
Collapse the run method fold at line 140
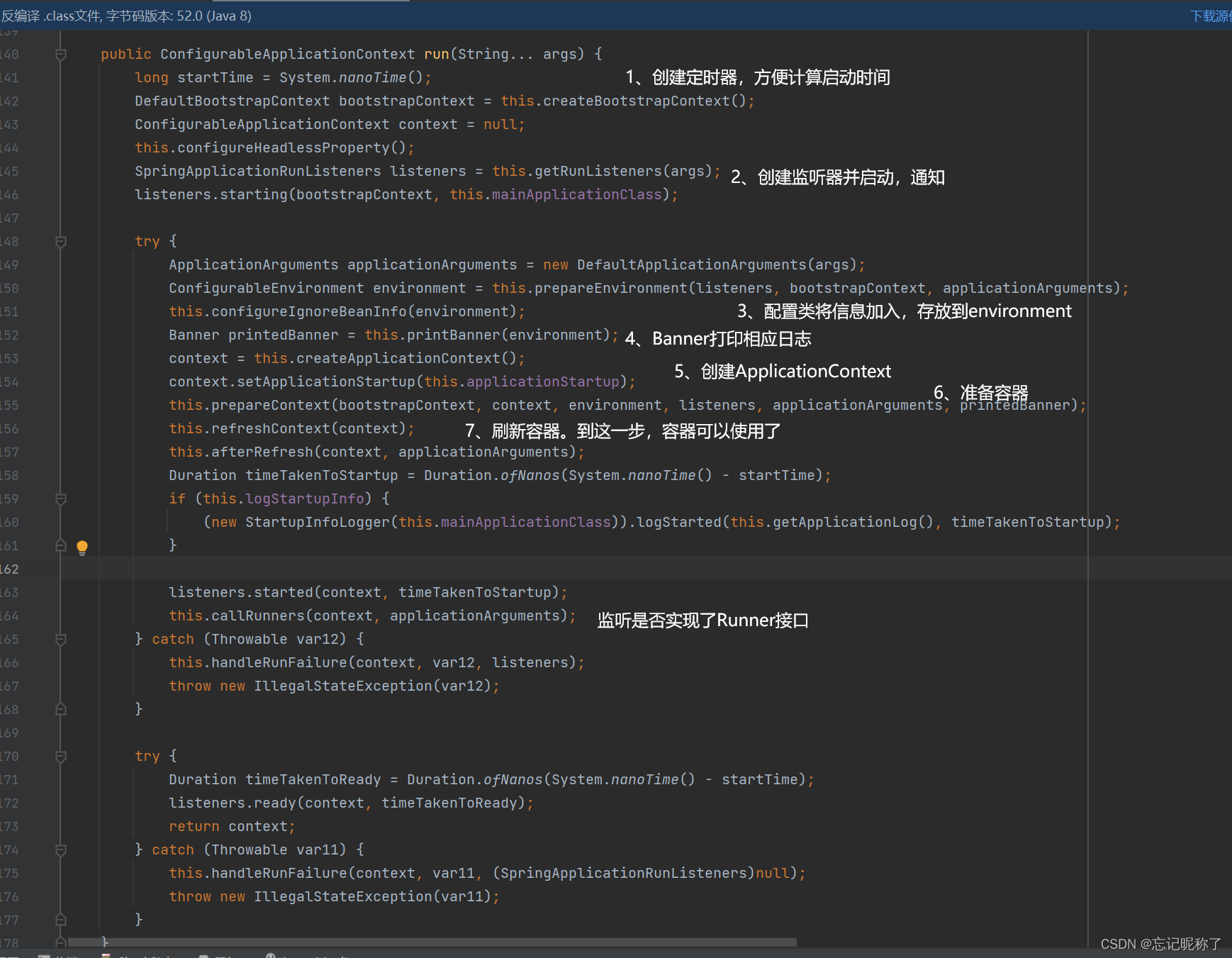coord(61,55)
